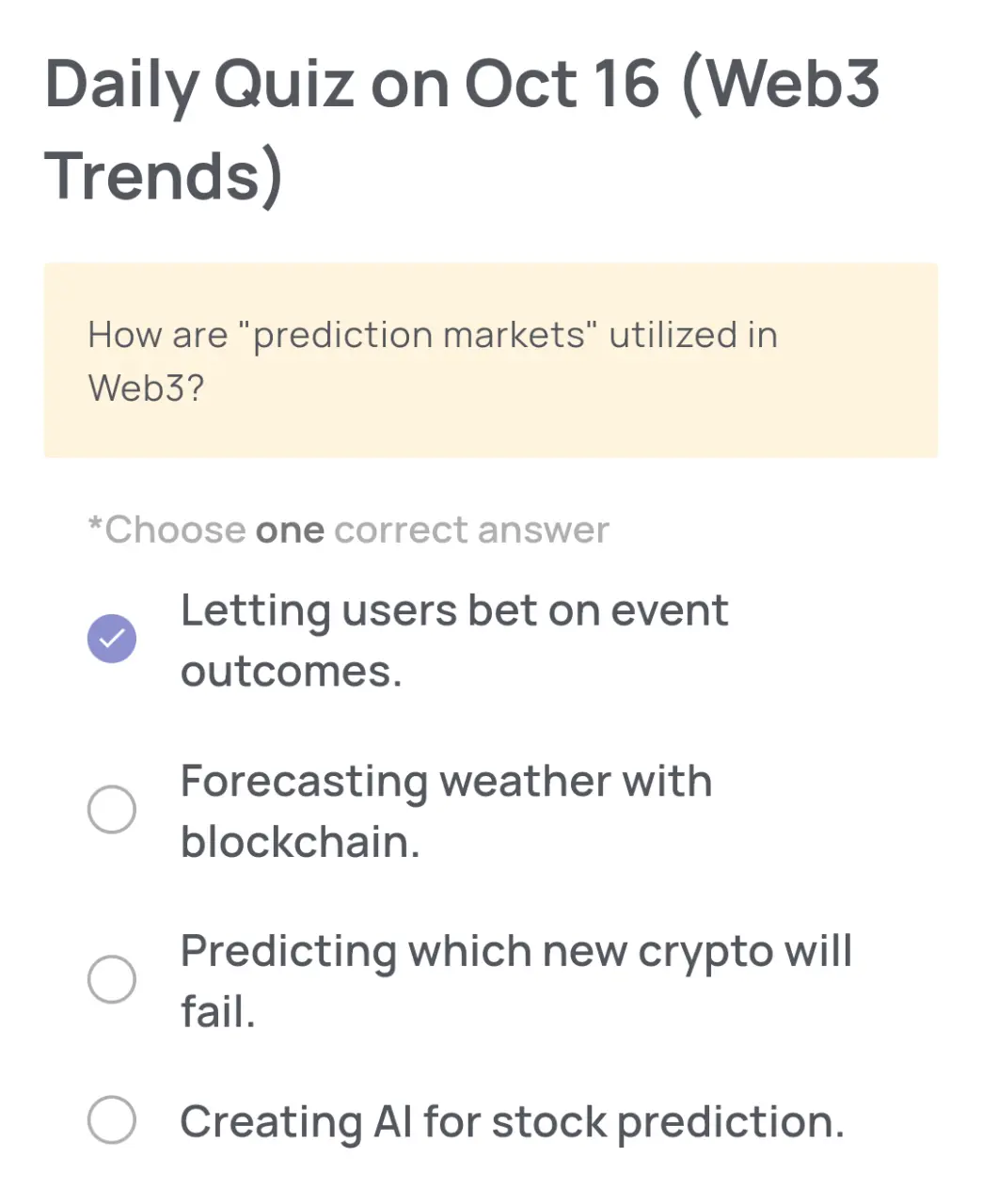
Task: Tap the "Forecasting weather with" answer label
Action: [x=446, y=782]
